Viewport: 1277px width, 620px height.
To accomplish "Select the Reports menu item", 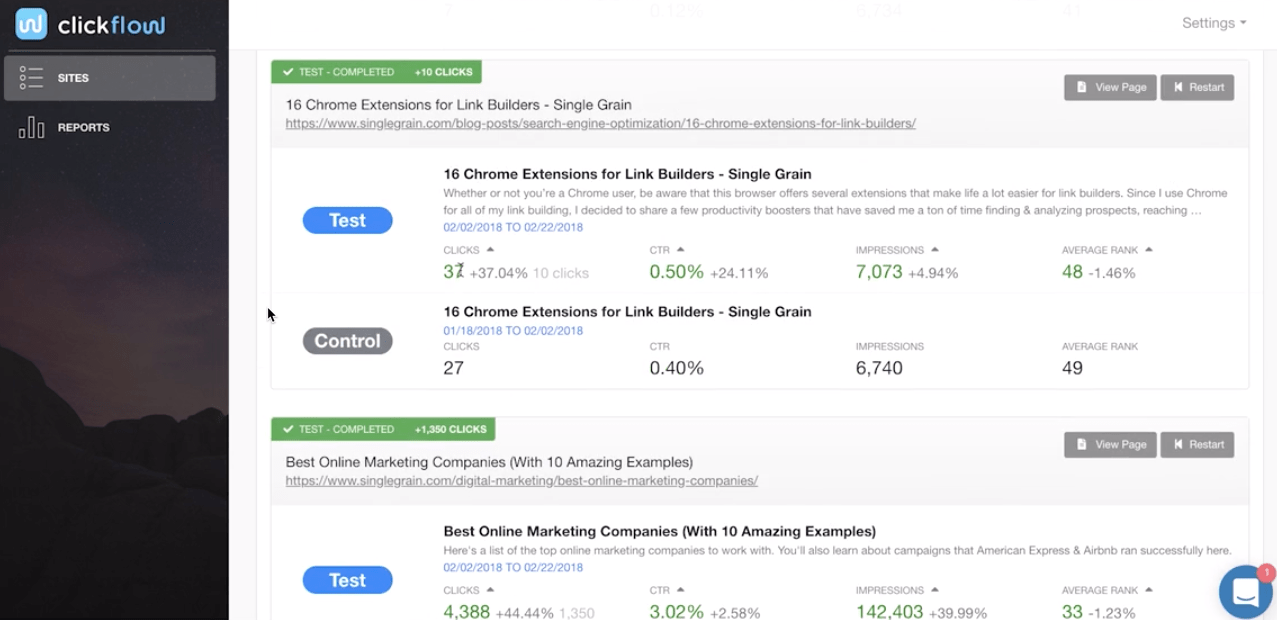I will (84, 128).
